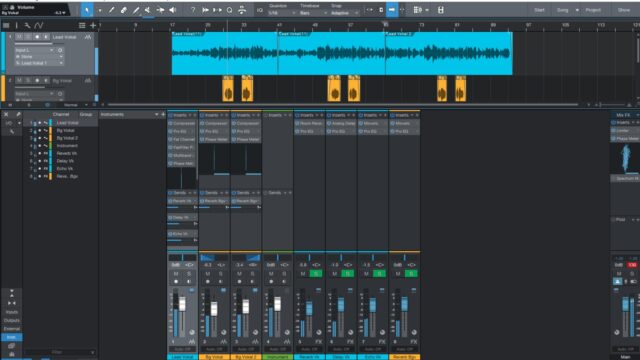The width and height of the screenshot is (640, 360).
Task: Click the first orange Bg Vokal audio clip
Action: click(x=228, y=89)
